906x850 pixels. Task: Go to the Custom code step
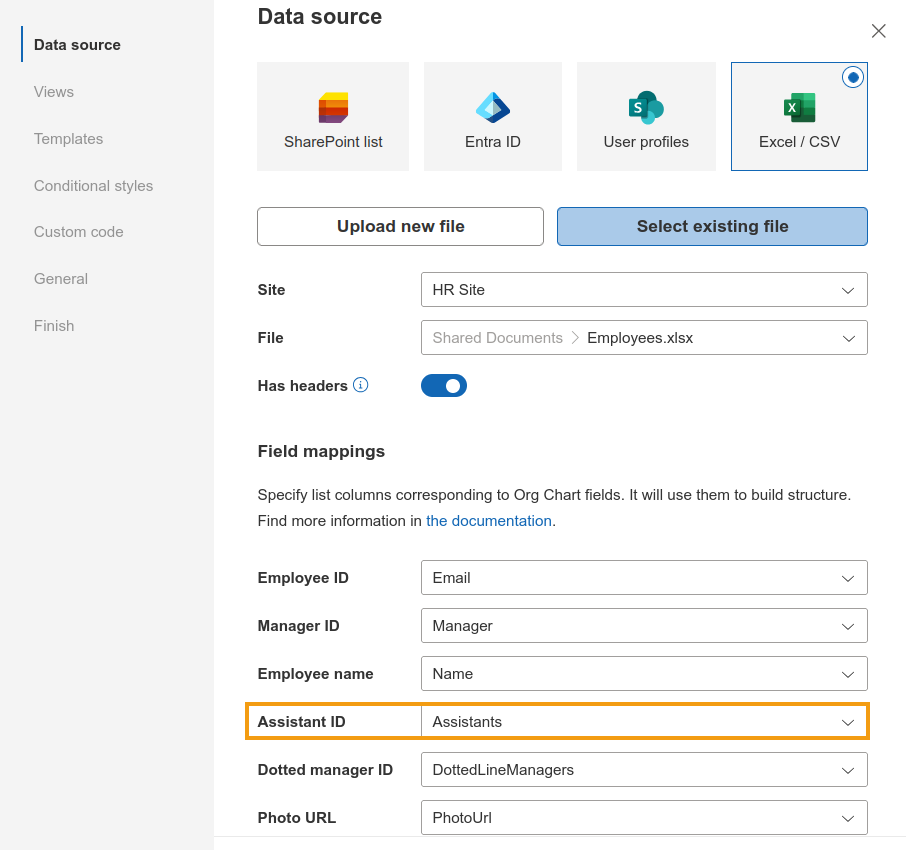coord(79,232)
